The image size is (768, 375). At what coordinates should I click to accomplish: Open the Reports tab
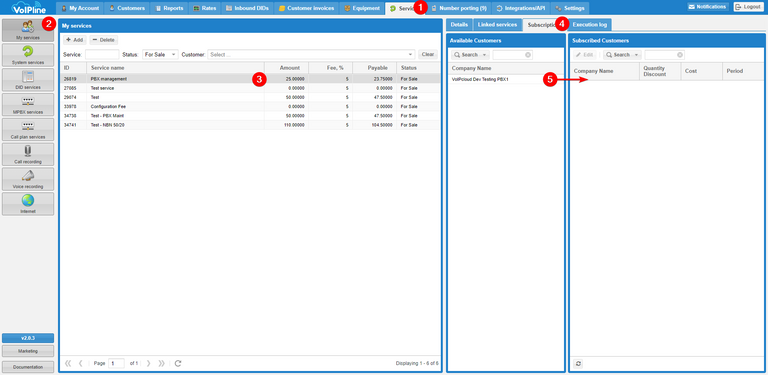tap(169, 8)
